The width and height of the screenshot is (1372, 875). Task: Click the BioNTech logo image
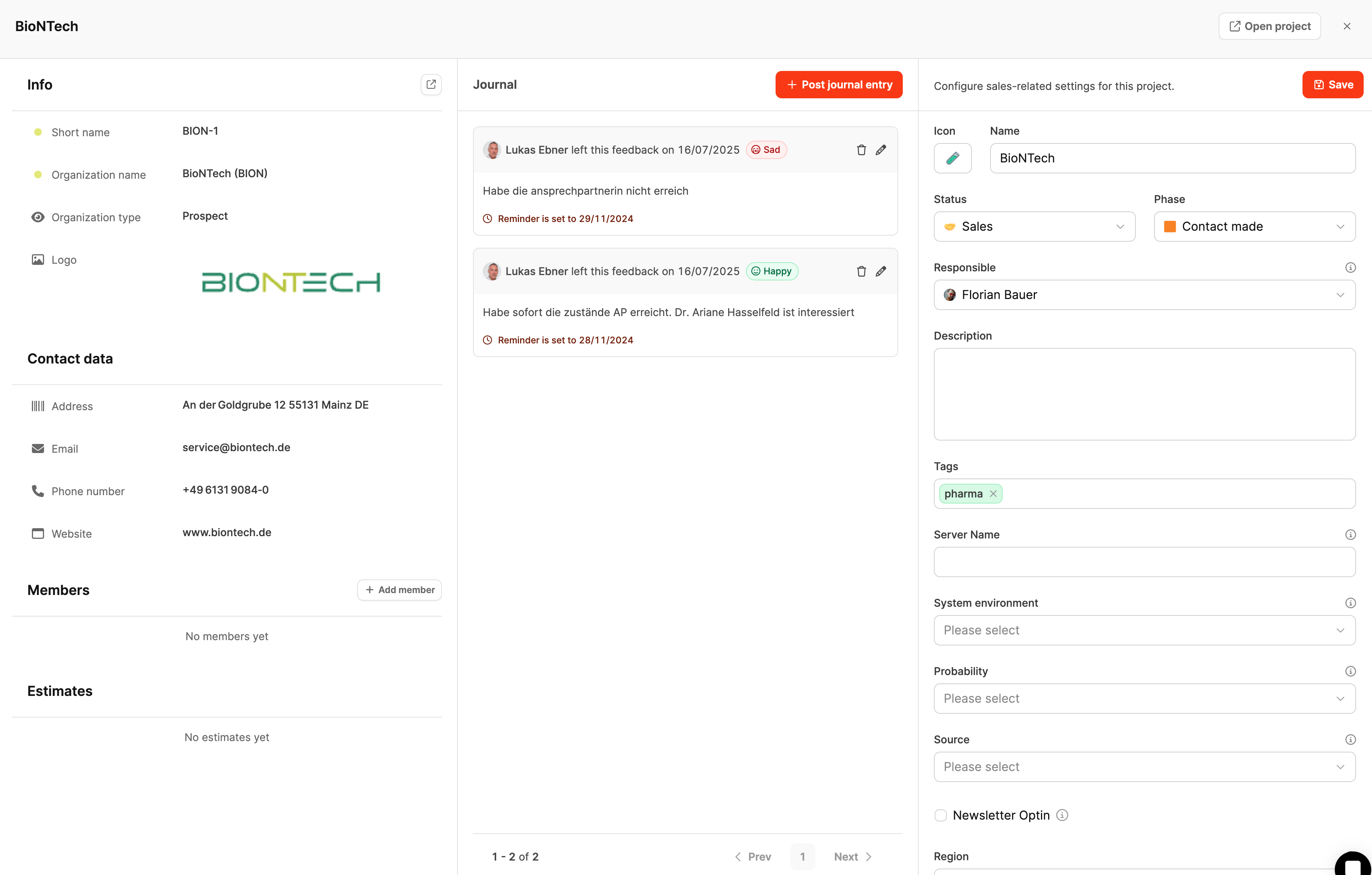(x=291, y=283)
